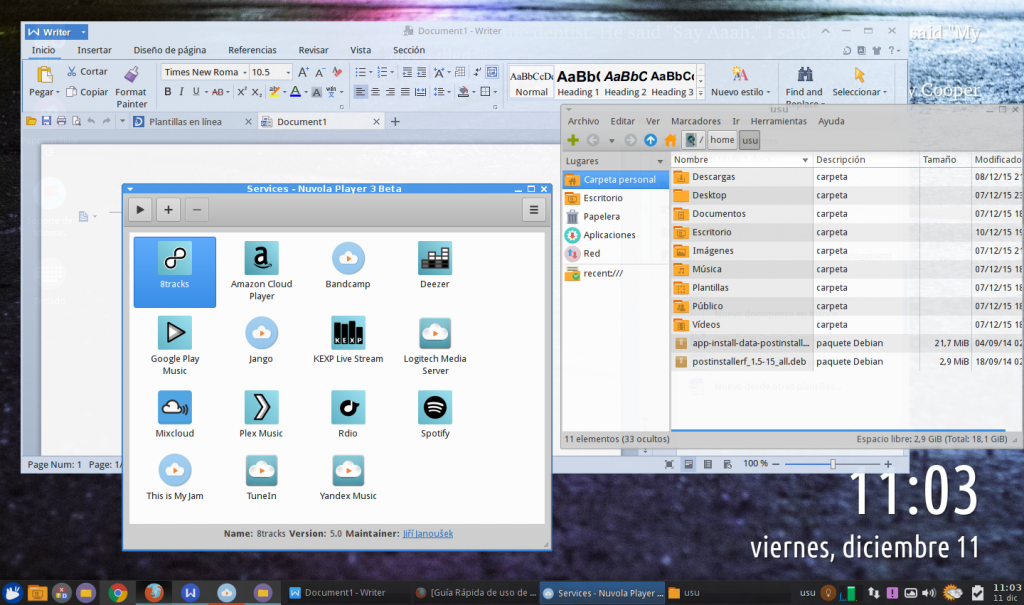Viewport: 1024px width, 605px height.
Task: Choose the Yandex Music service
Action: 348,477
